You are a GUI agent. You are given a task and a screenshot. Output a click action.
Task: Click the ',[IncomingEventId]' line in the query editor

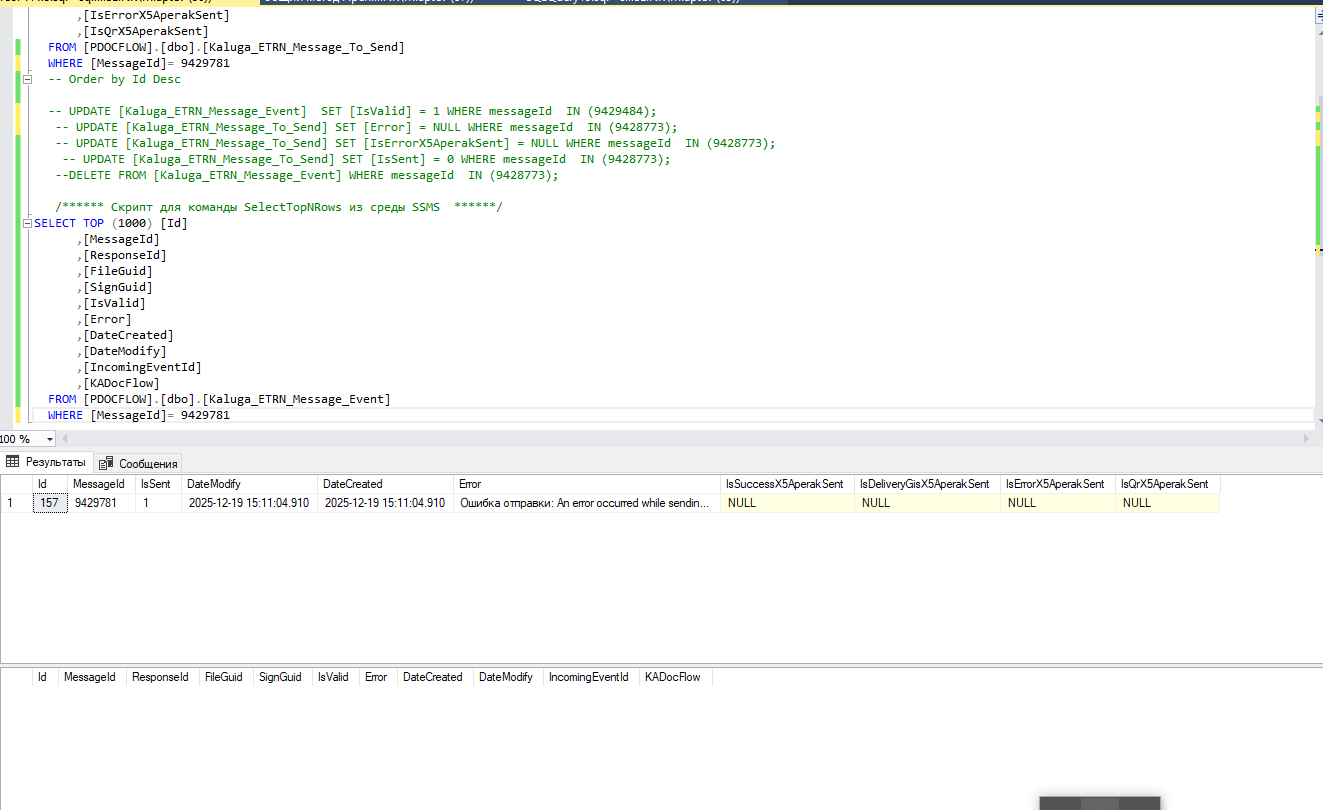pyautogui.click(x=139, y=367)
